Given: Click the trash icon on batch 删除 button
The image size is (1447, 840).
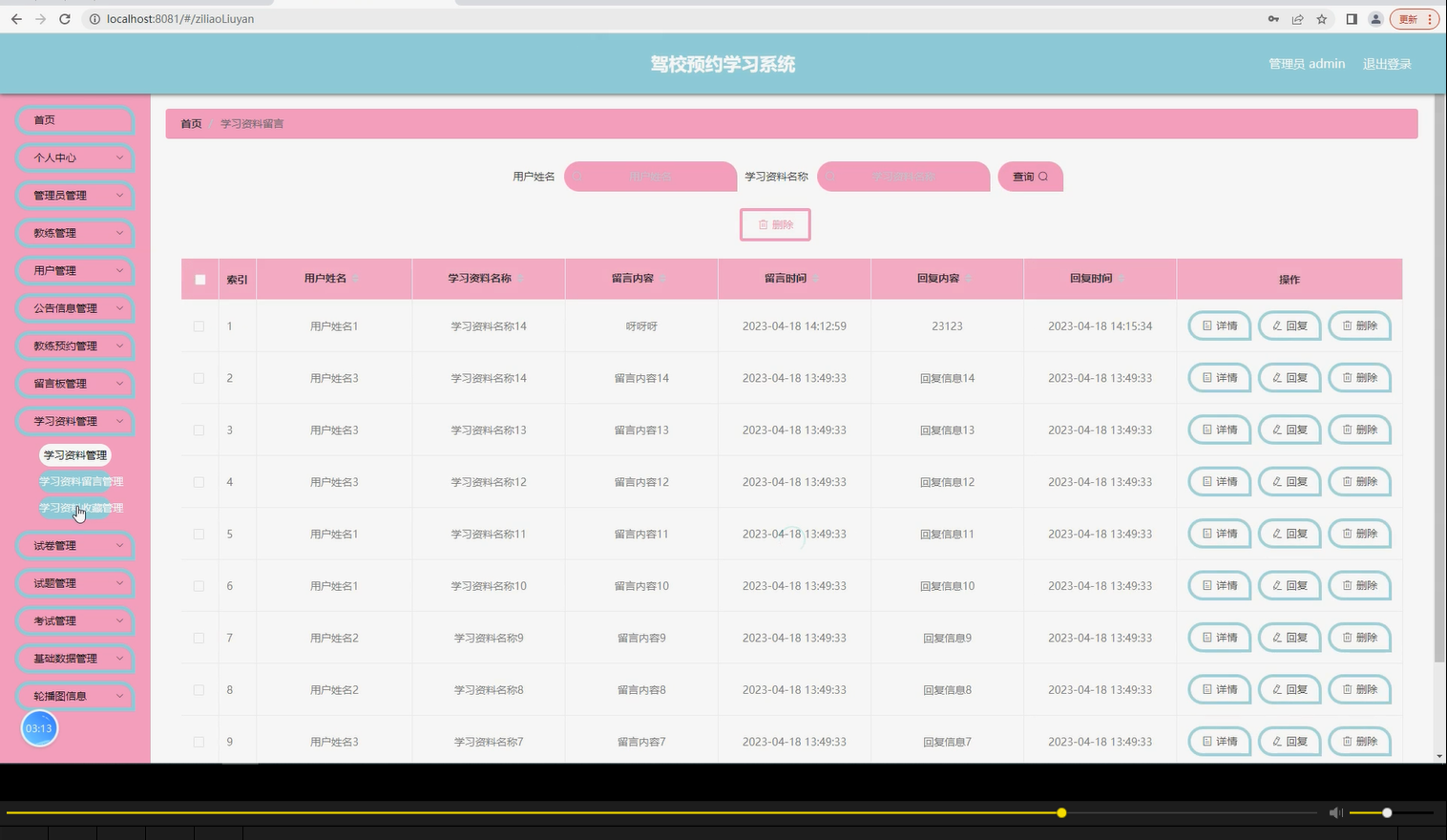Looking at the screenshot, I should [761, 224].
